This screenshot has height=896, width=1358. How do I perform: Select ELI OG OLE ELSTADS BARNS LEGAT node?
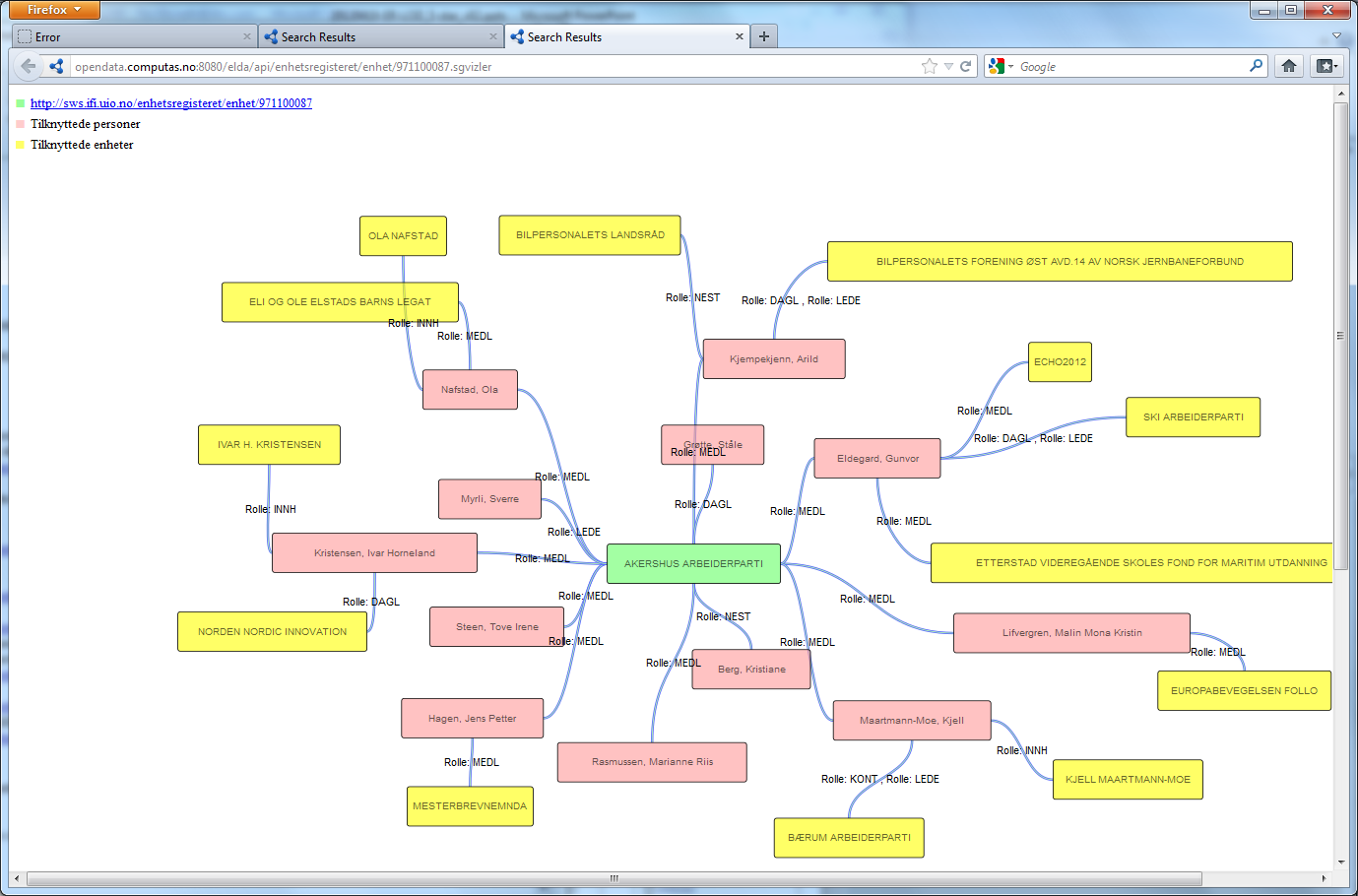pos(340,302)
